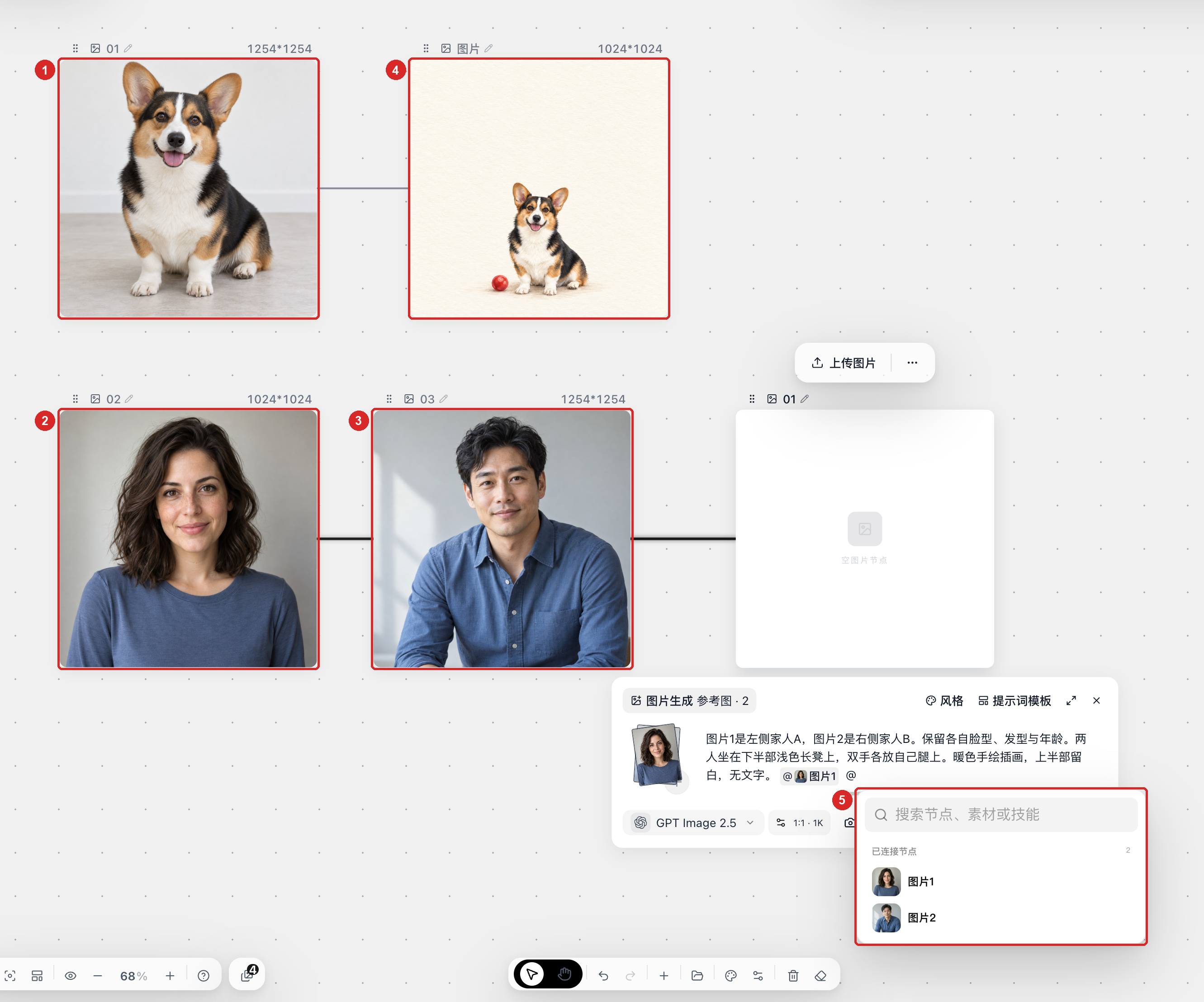1204x1002 pixels.
Task: Open the GPT Image 2.5 model dropdown
Action: coord(692,822)
